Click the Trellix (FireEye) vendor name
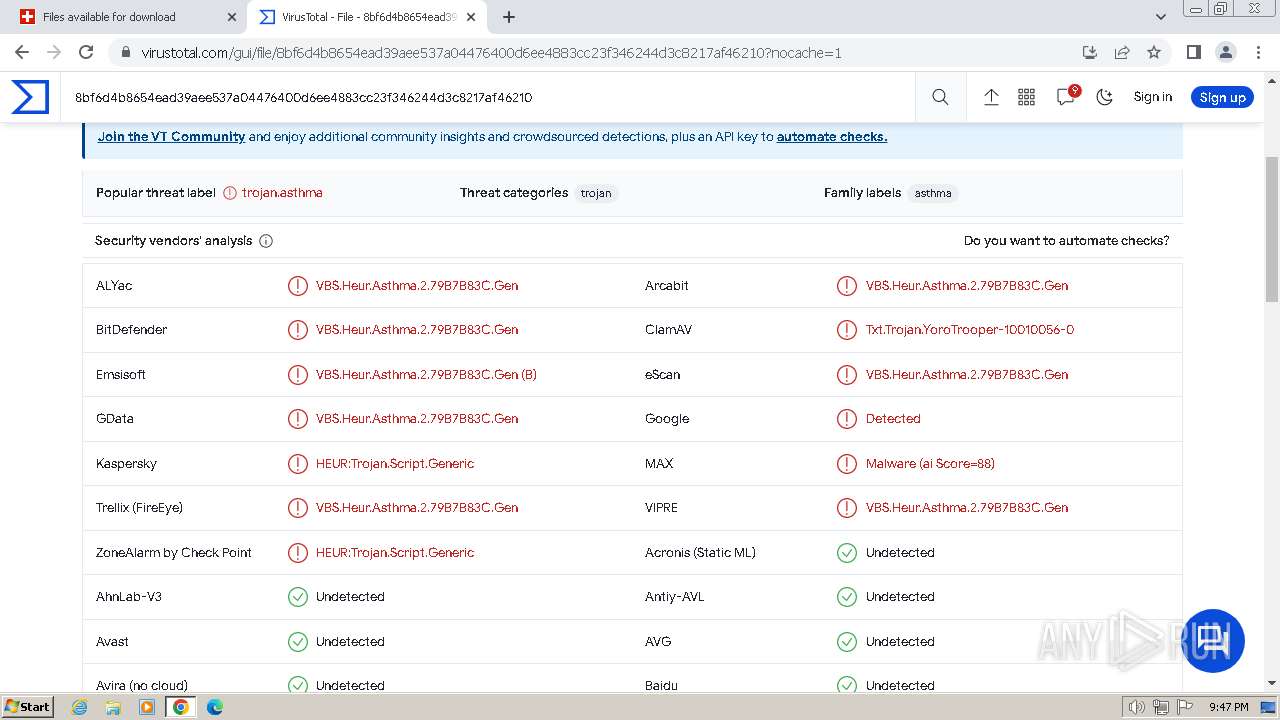This screenshot has height=720, width=1280. click(139, 508)
